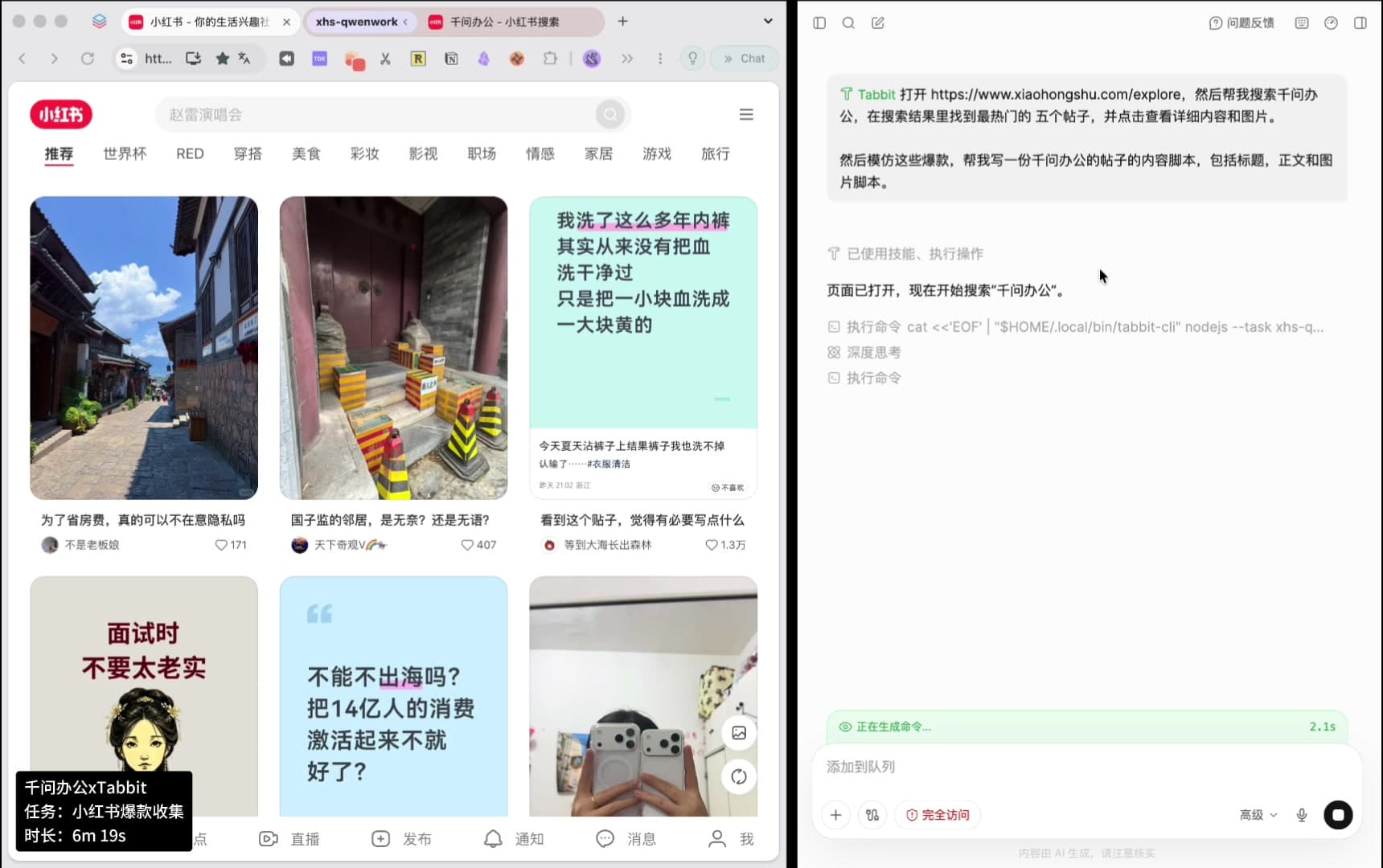The image size is (1383, 868).
Task: Open browser three-dot menu
Action: [x=660, y=59]
